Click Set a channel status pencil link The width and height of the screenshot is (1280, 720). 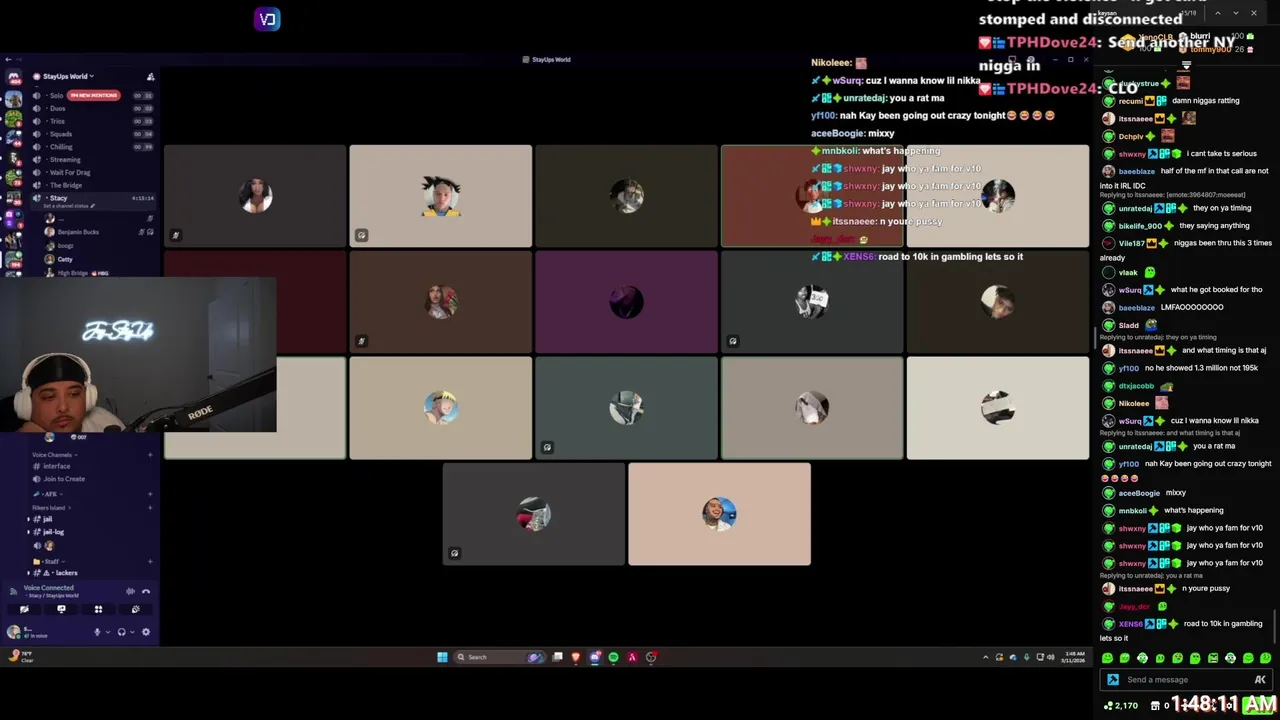click(x=69, y=206)
